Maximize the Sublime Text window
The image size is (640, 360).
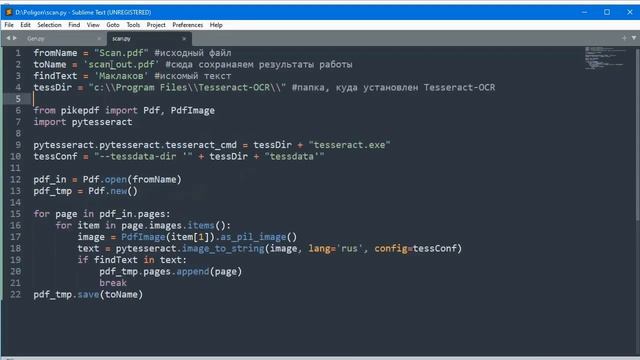pos(607,12)
